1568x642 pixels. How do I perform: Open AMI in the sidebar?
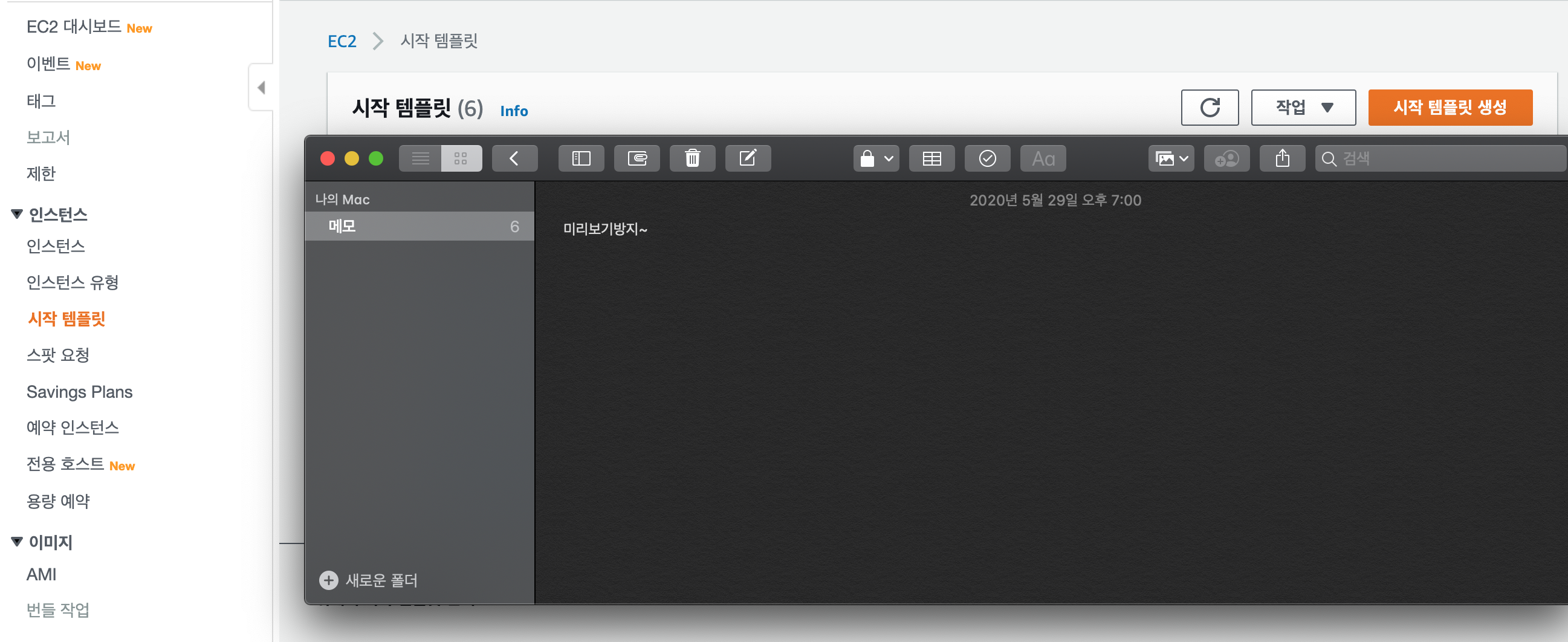(x=41, y=574)
